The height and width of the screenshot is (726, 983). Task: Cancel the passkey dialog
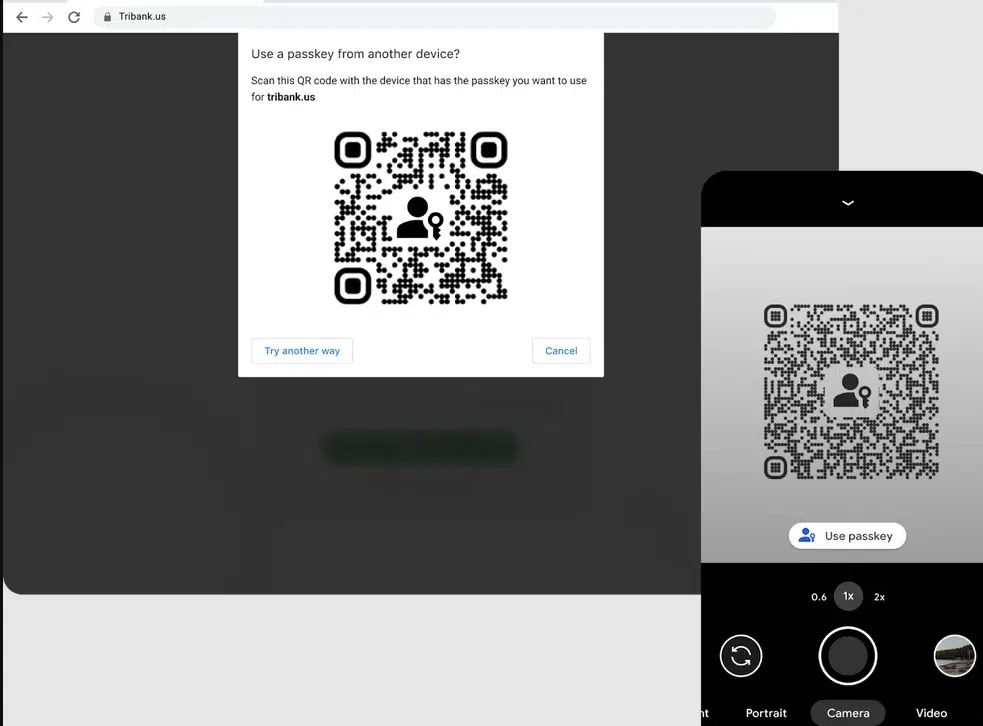(x=561, y=350)
